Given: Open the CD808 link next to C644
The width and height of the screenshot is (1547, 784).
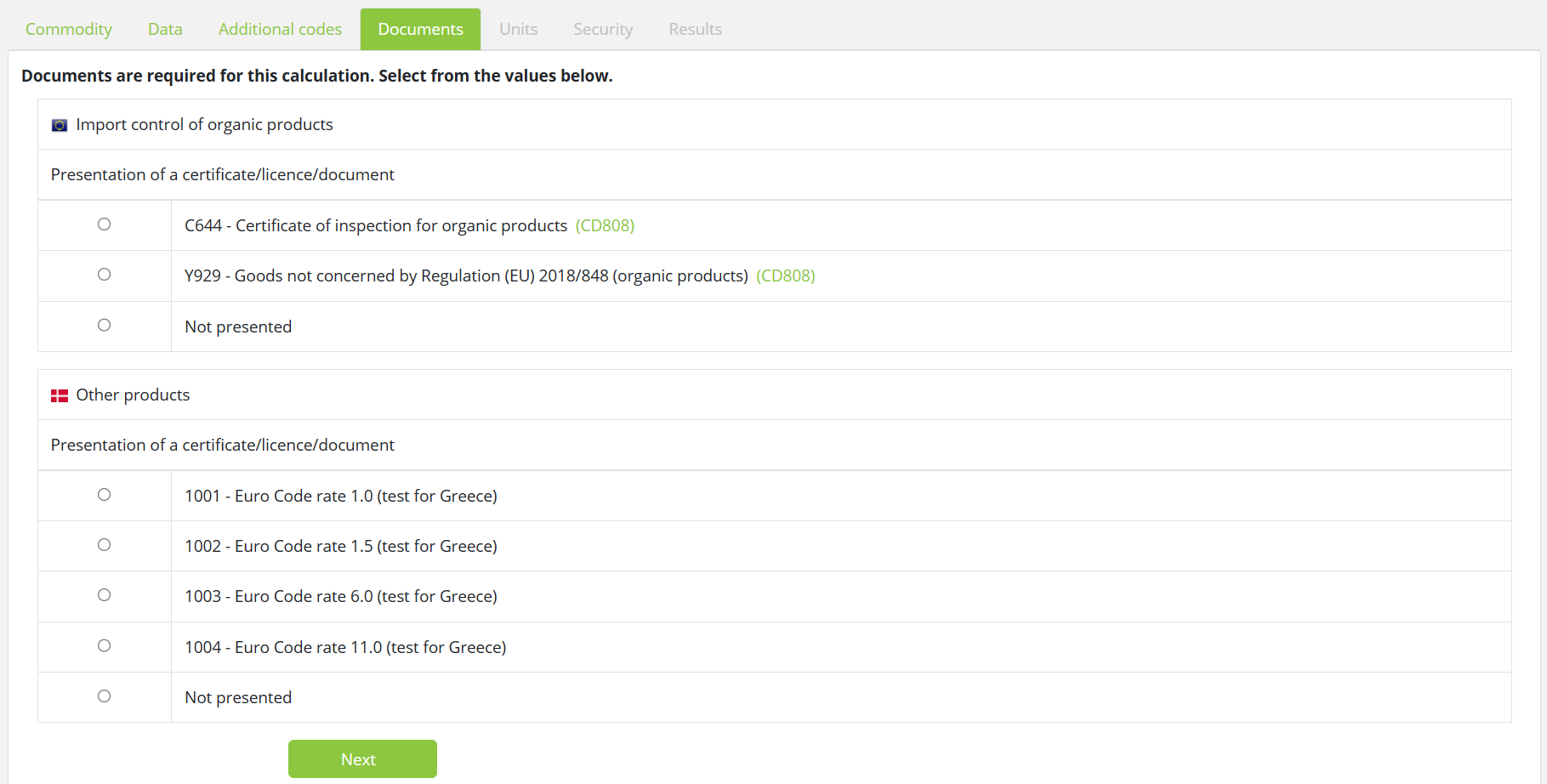Looking at the screenshot, I should tap(605, 225).
